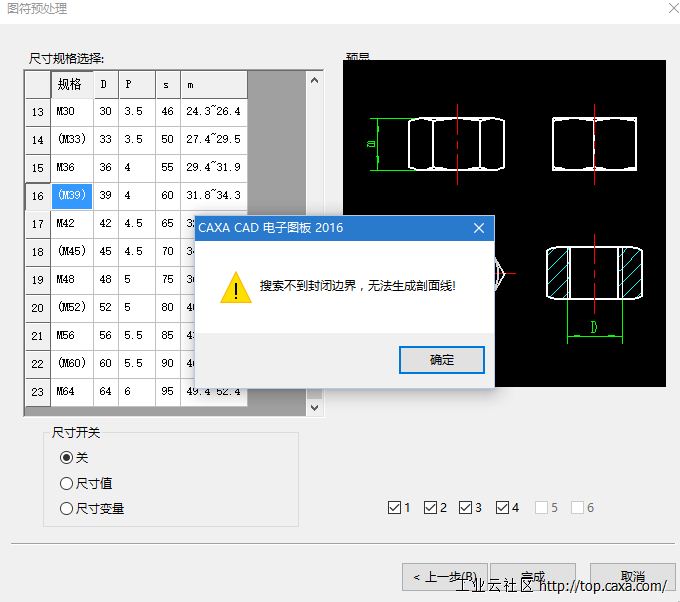
Task: Click the 确定 button in warning dialog
Action: tap(441, 360)
